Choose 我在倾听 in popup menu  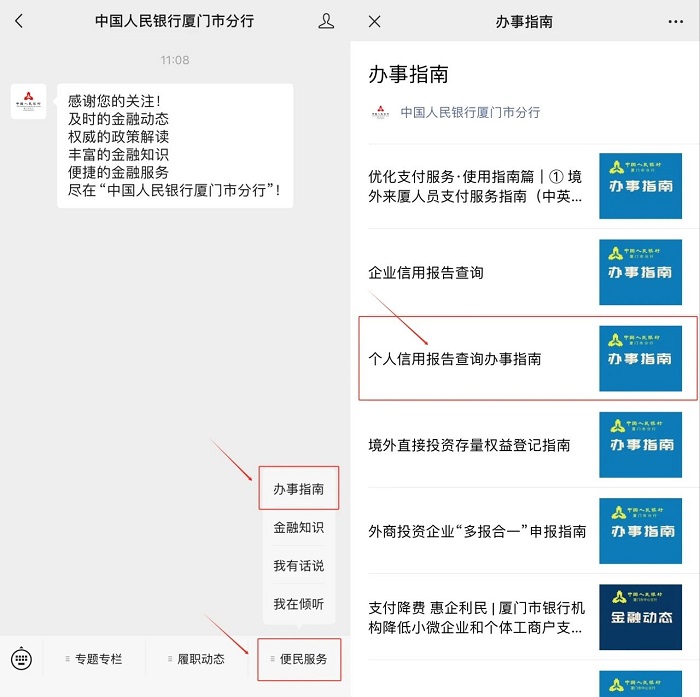pos(299,604)
